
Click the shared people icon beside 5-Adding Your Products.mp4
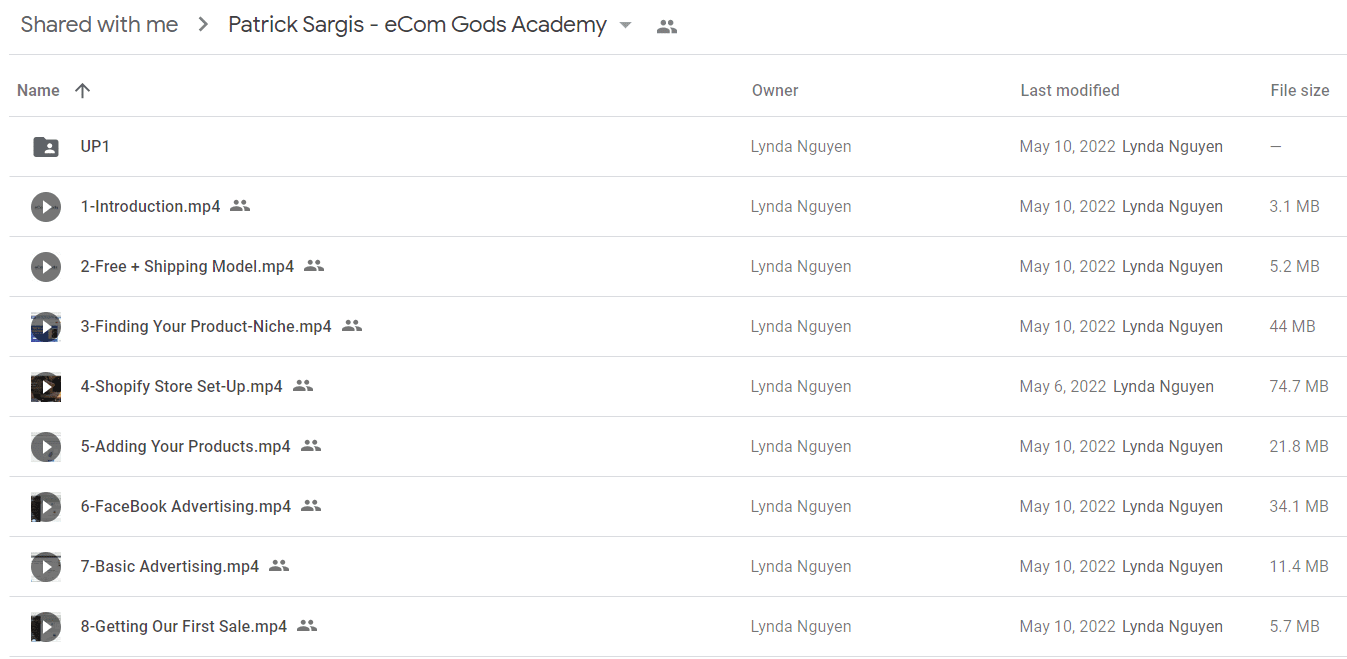(311, 446)
